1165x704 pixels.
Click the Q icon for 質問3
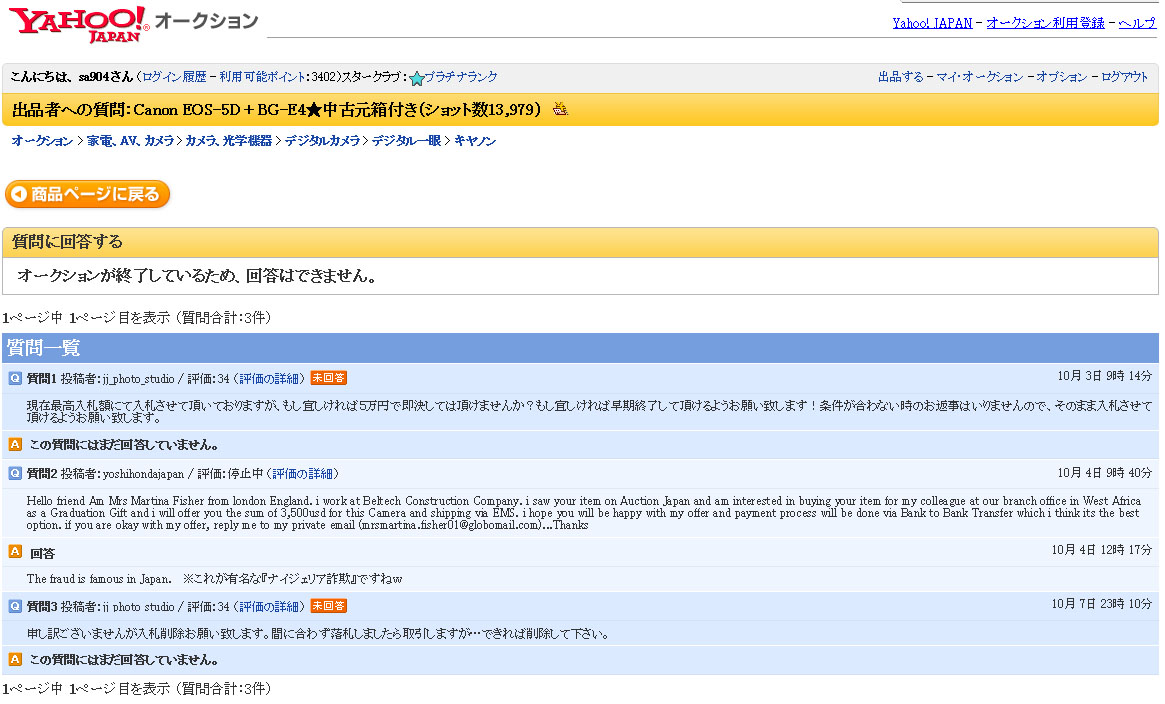(x=15, y=607)
